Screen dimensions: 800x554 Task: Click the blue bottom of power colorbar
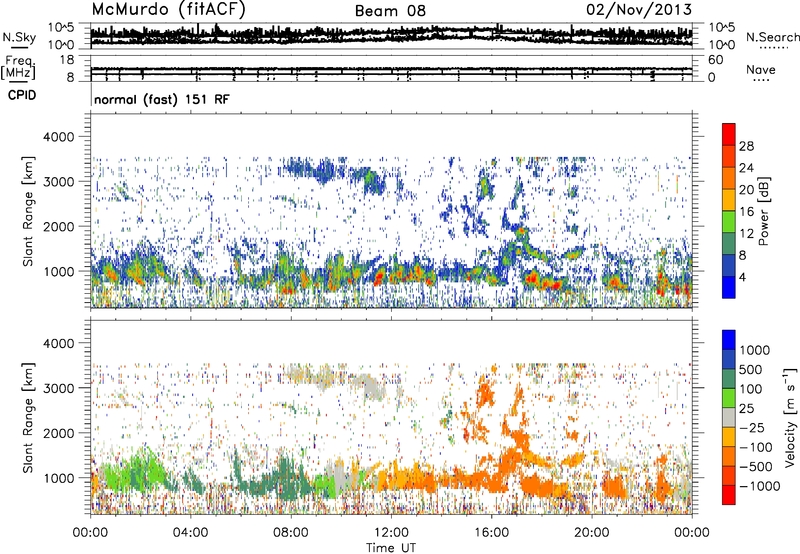(729, 287)
